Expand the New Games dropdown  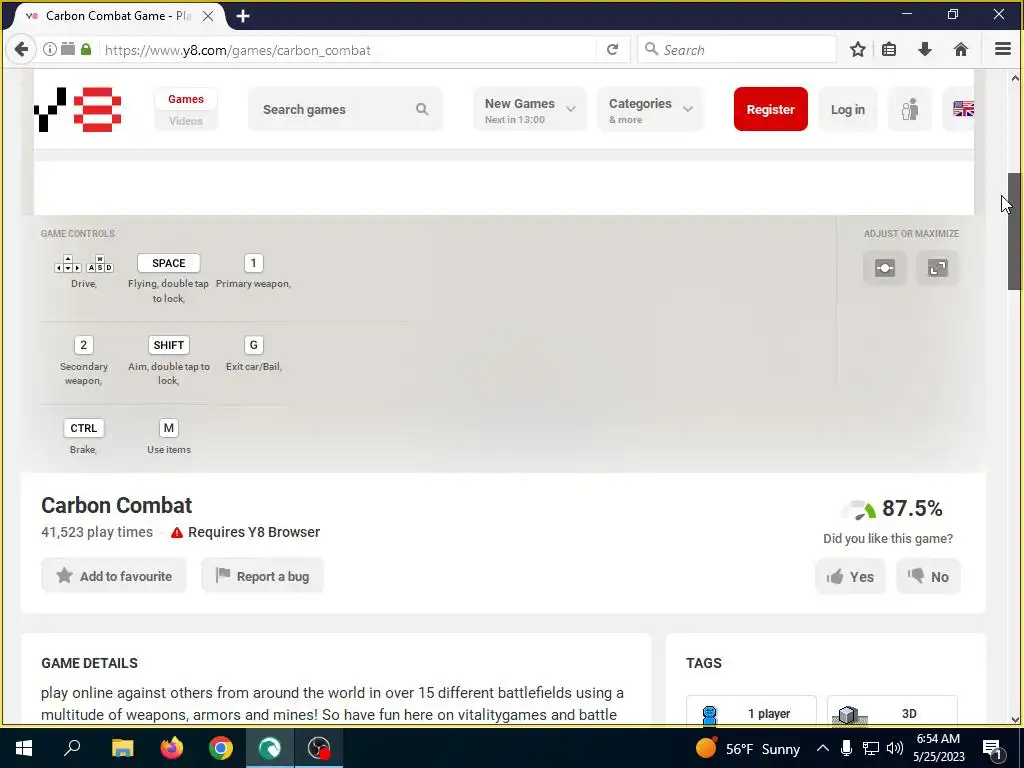(530, 110)
